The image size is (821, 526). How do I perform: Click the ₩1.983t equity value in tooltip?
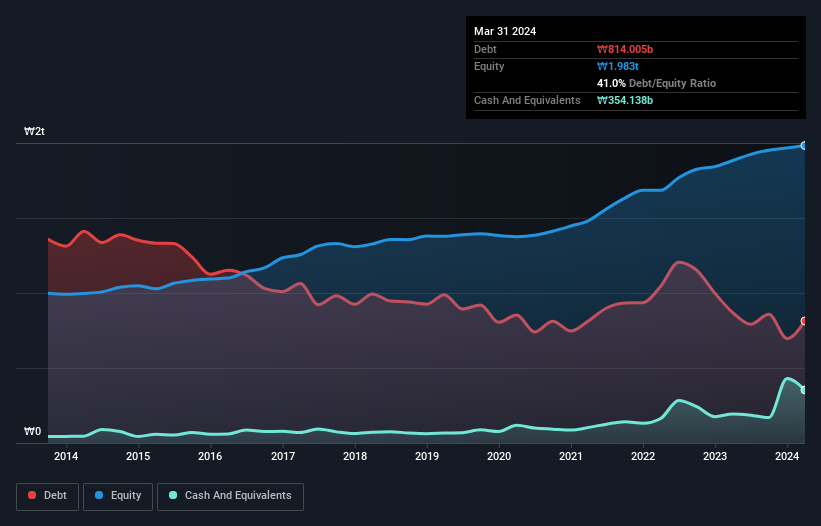point(618,66)
